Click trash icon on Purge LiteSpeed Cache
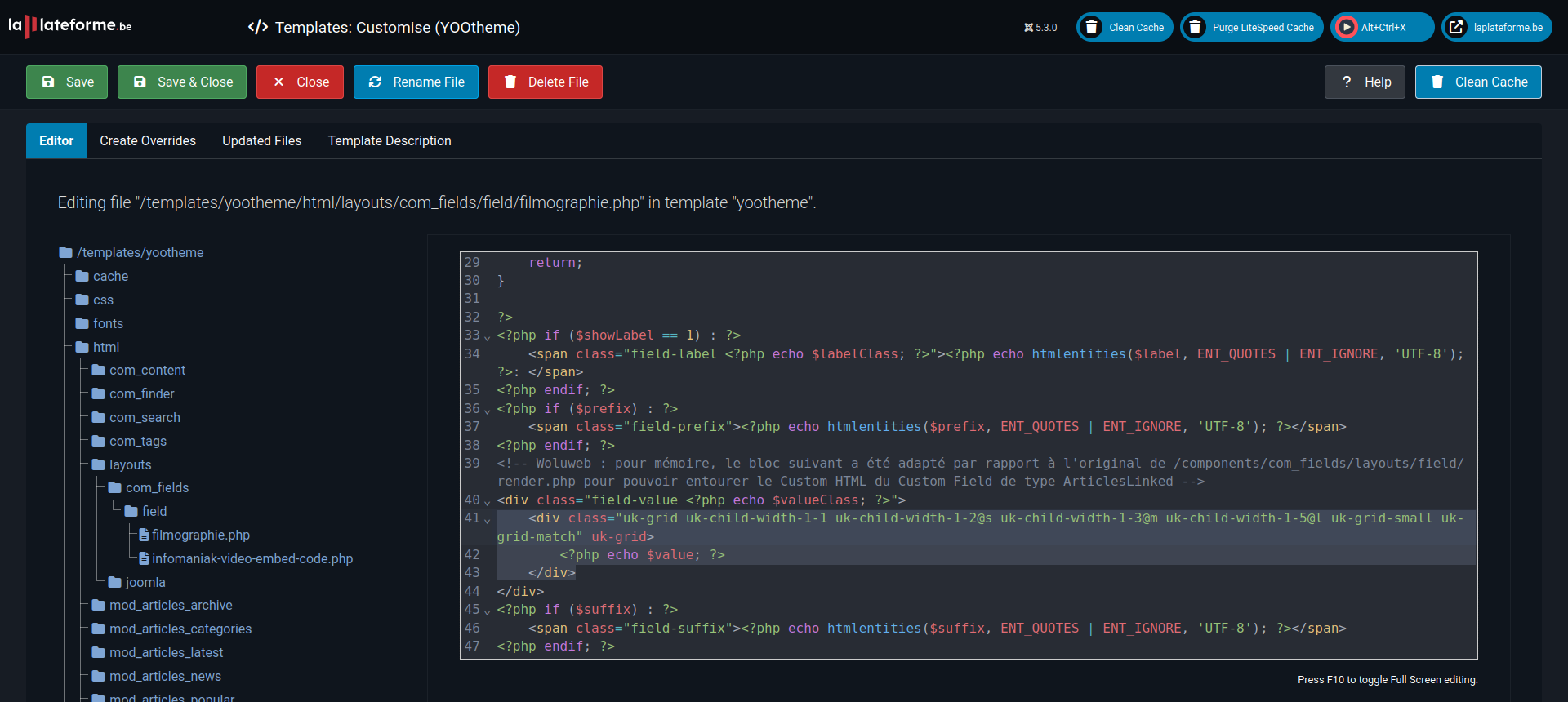The image size is (1568, 702). (1195, 27)
